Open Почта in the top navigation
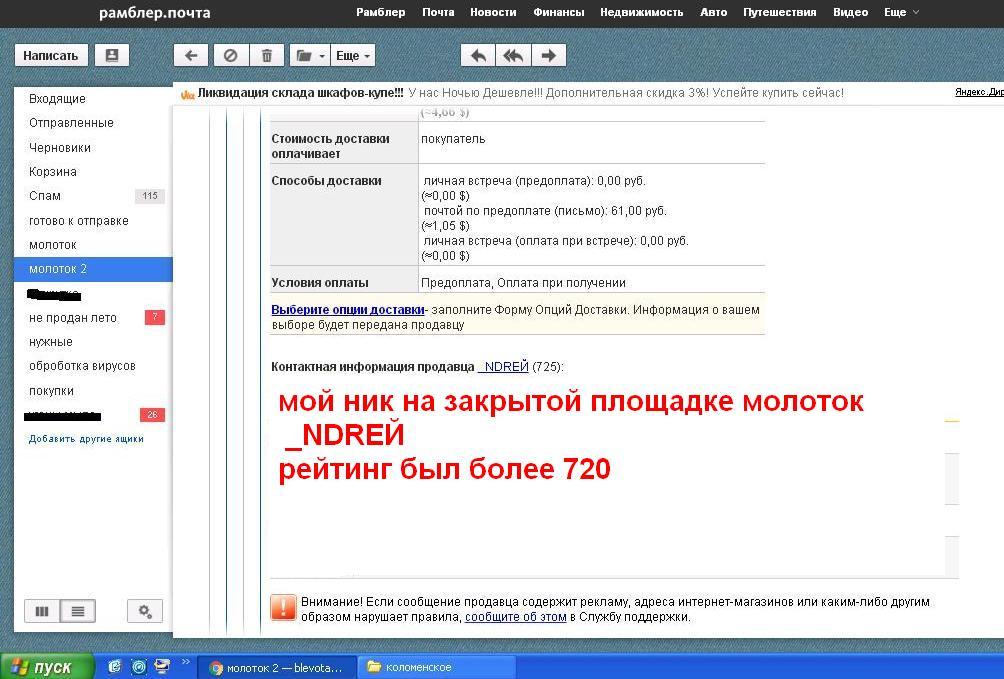1004x679 pixels. [438, 12]
